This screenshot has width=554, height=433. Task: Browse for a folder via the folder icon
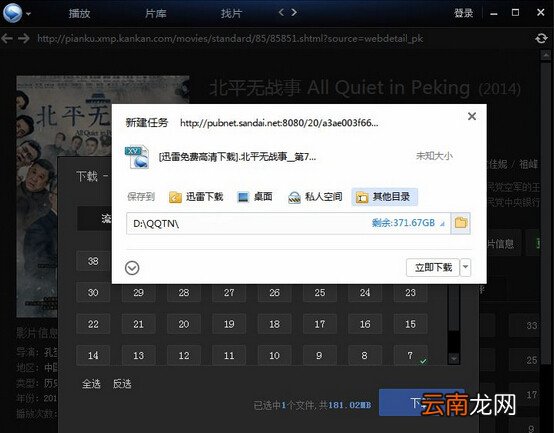pos(461,223)
